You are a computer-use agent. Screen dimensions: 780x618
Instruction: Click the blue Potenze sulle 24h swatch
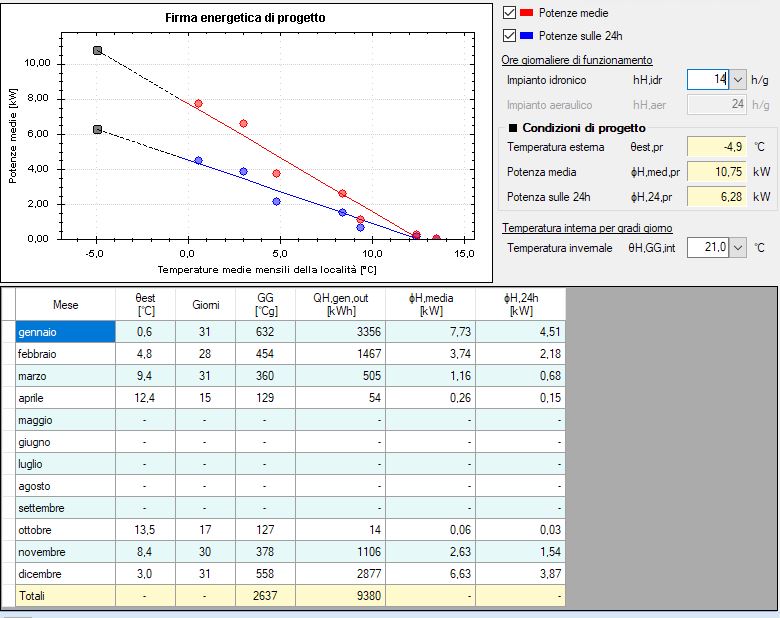point(526,35)
